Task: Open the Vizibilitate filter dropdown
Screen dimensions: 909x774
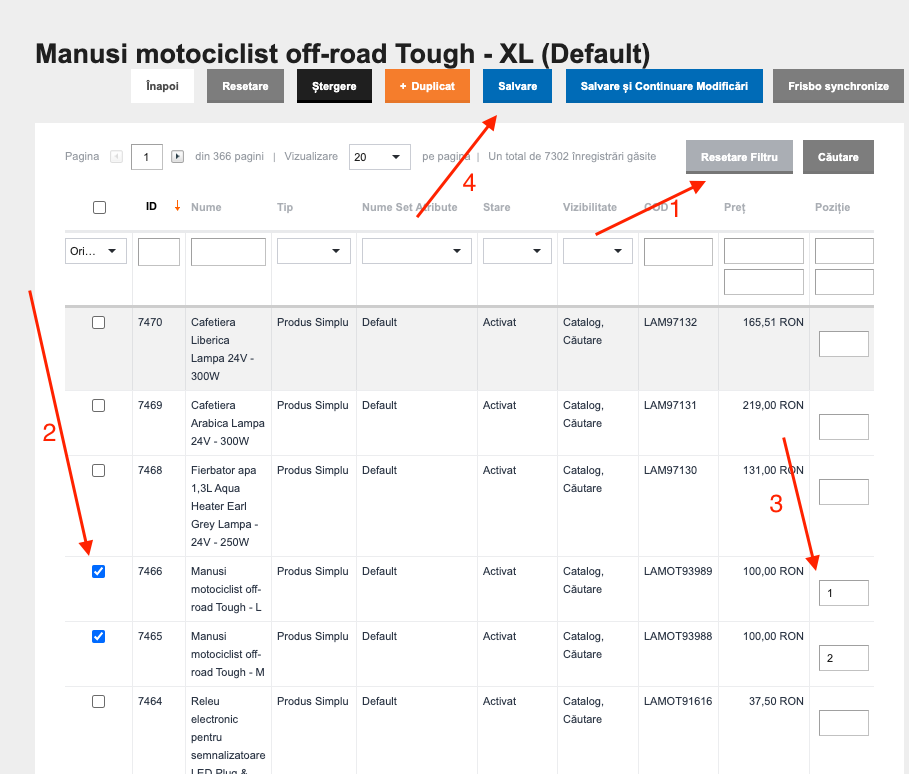Action: (598, 251)
